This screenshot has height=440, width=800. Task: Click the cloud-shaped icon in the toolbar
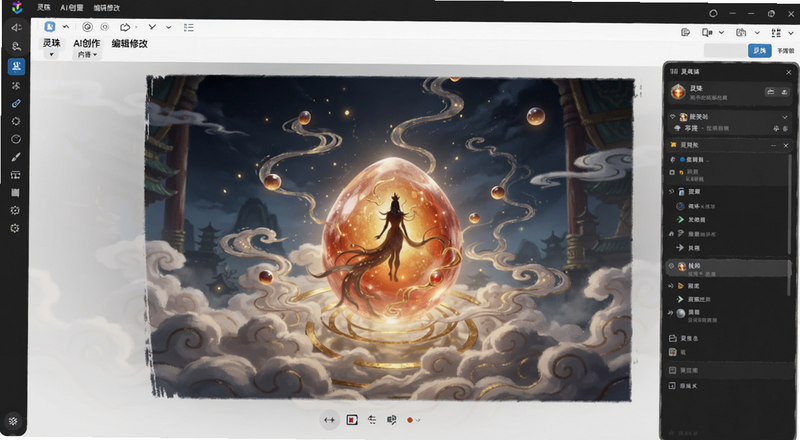tap(125, 27)
